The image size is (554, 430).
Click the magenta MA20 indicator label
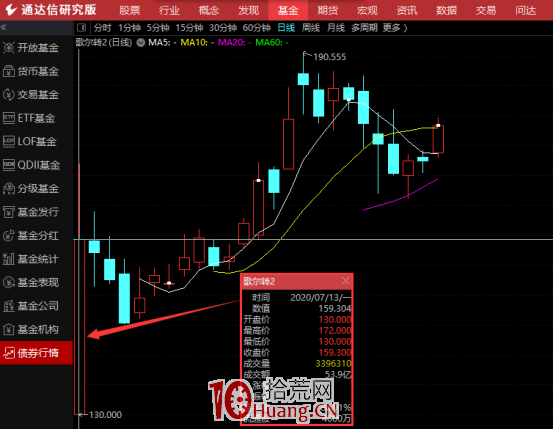tap(234, 43)
